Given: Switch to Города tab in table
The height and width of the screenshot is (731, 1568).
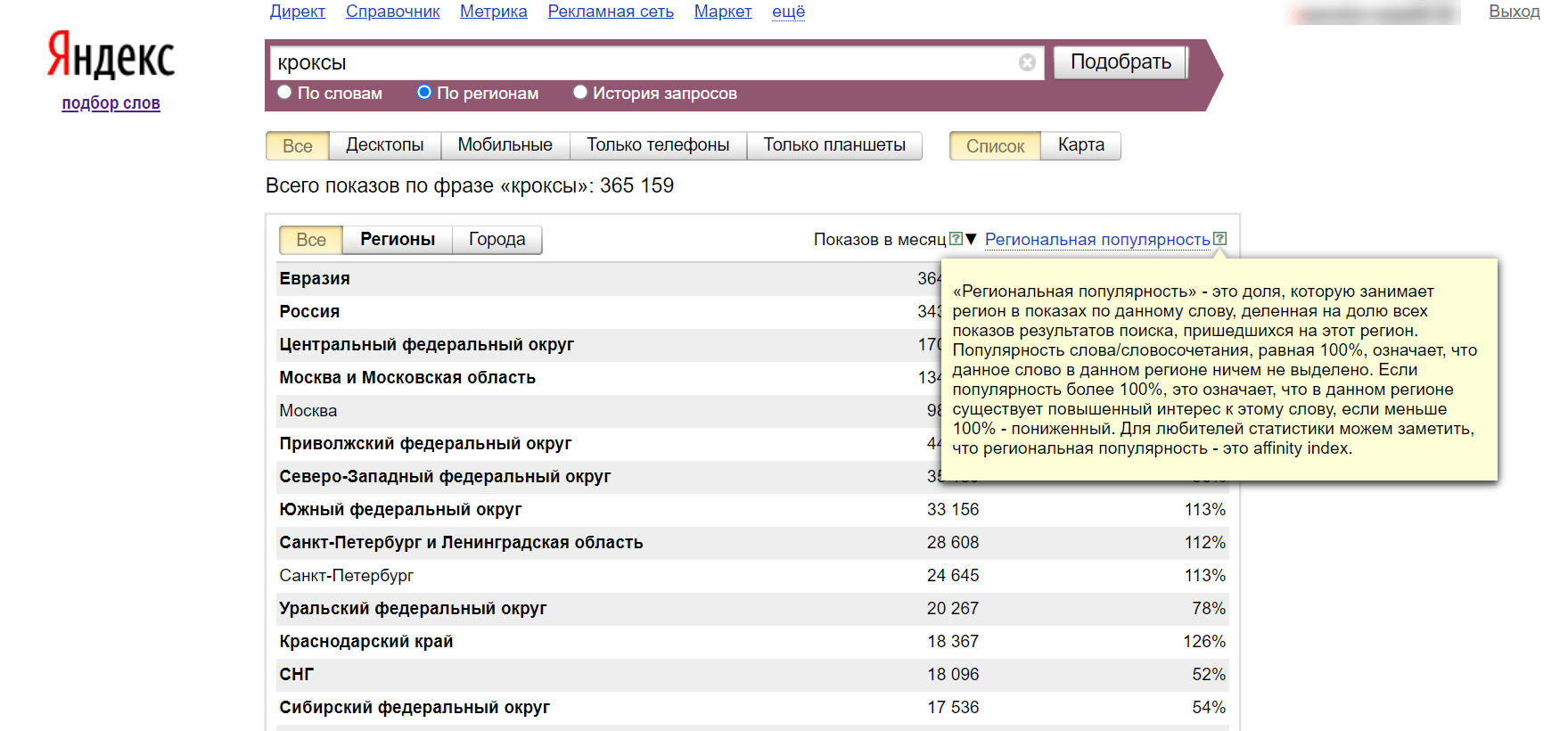Looking at the screenshot, I should [x=497, y=240].
